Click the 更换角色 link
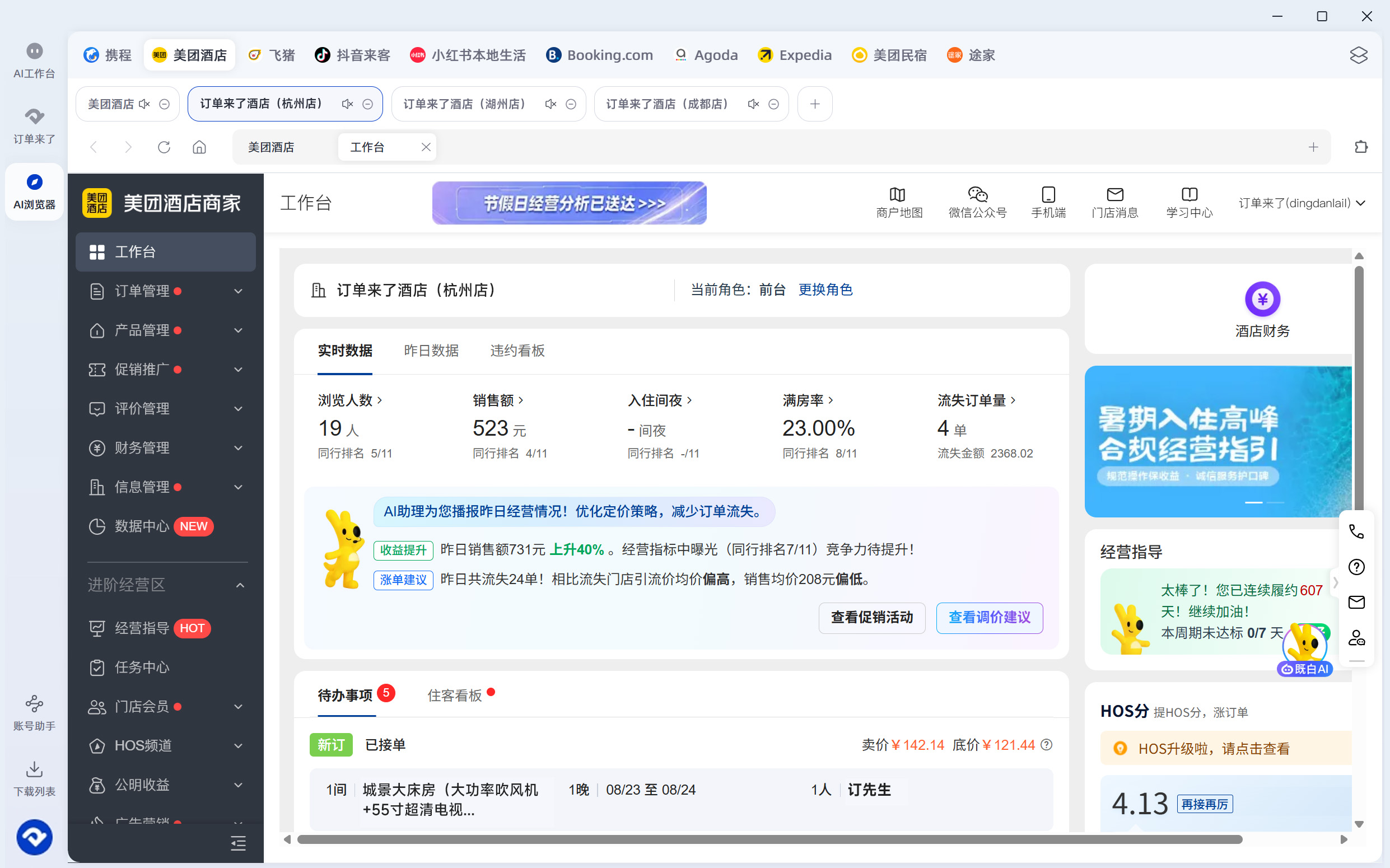This screenshot has width=1390, height=868. coord(825,290)
